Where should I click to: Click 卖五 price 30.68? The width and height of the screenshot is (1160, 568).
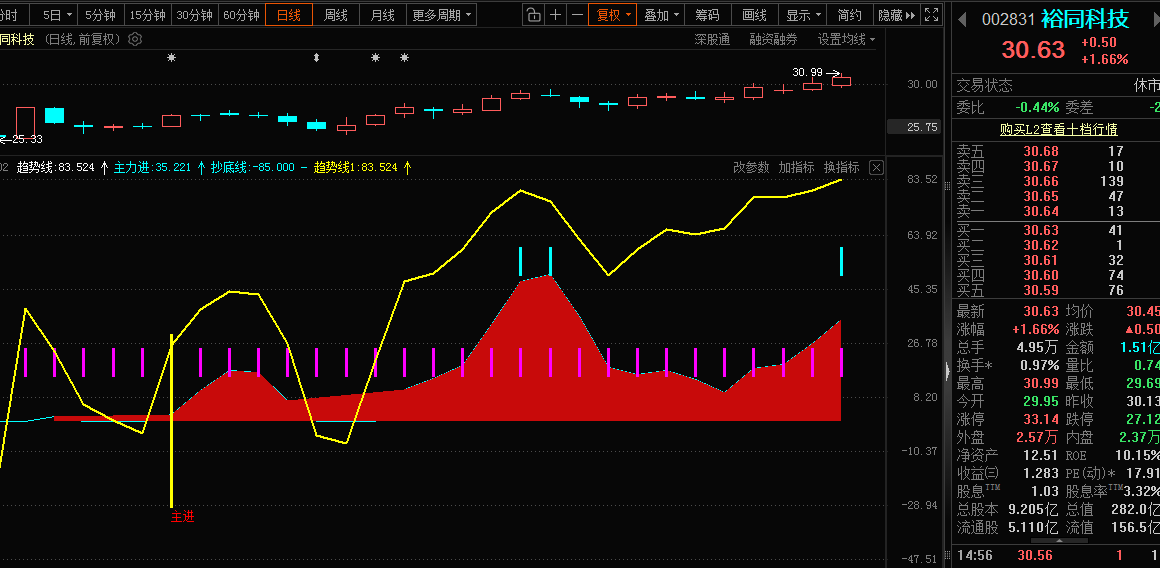(1041, 151)
